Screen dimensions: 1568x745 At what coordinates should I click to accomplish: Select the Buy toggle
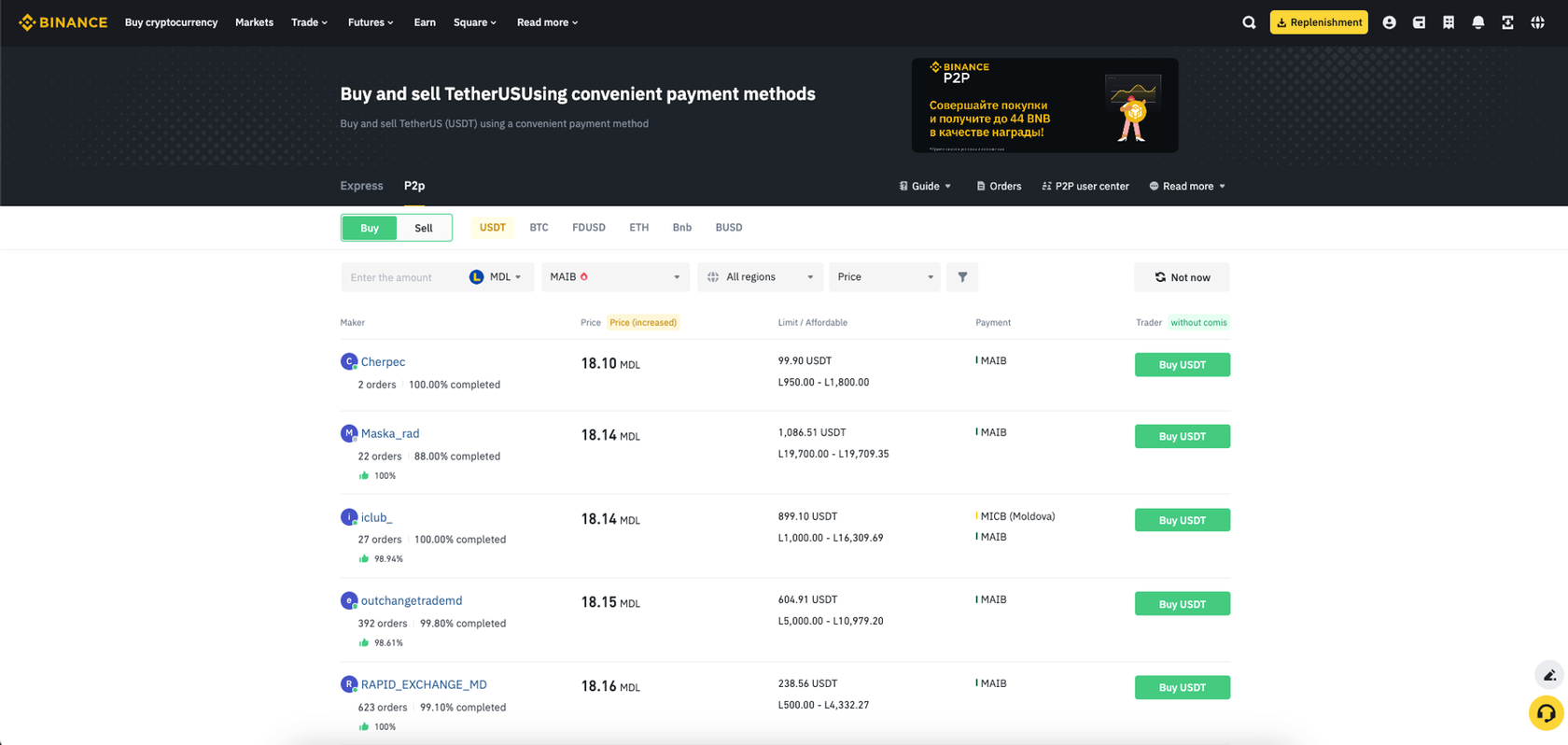pos(370,228)
